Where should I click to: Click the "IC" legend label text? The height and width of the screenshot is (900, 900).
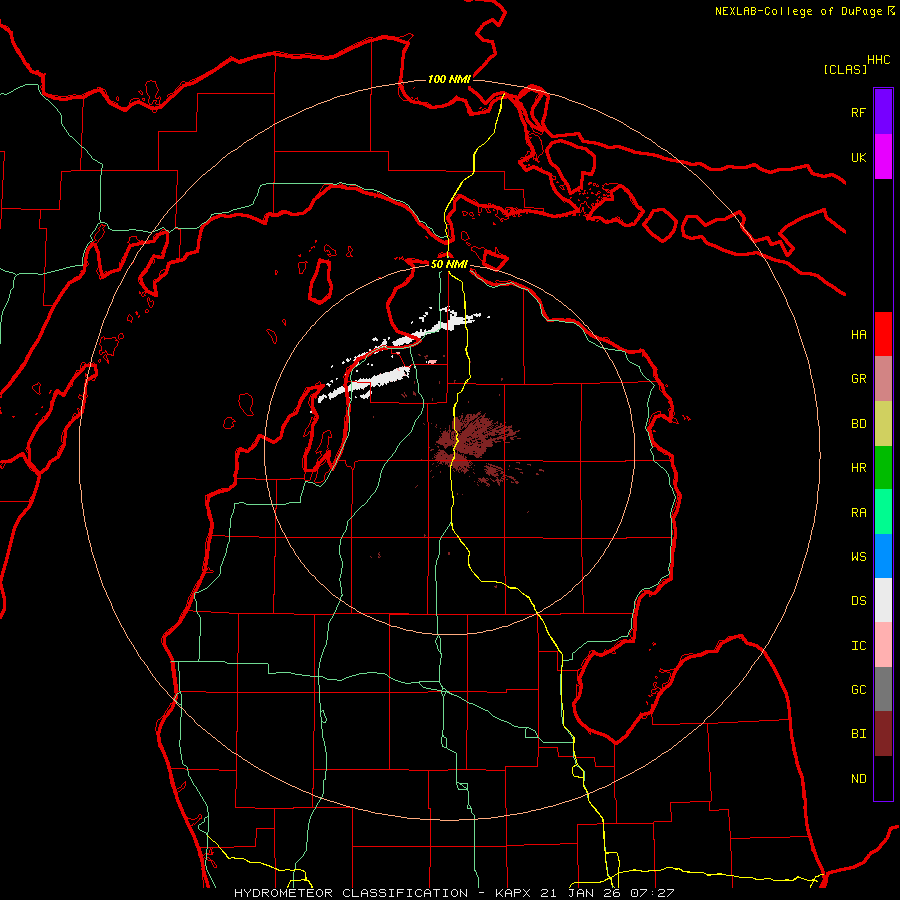tap(859, 646)
